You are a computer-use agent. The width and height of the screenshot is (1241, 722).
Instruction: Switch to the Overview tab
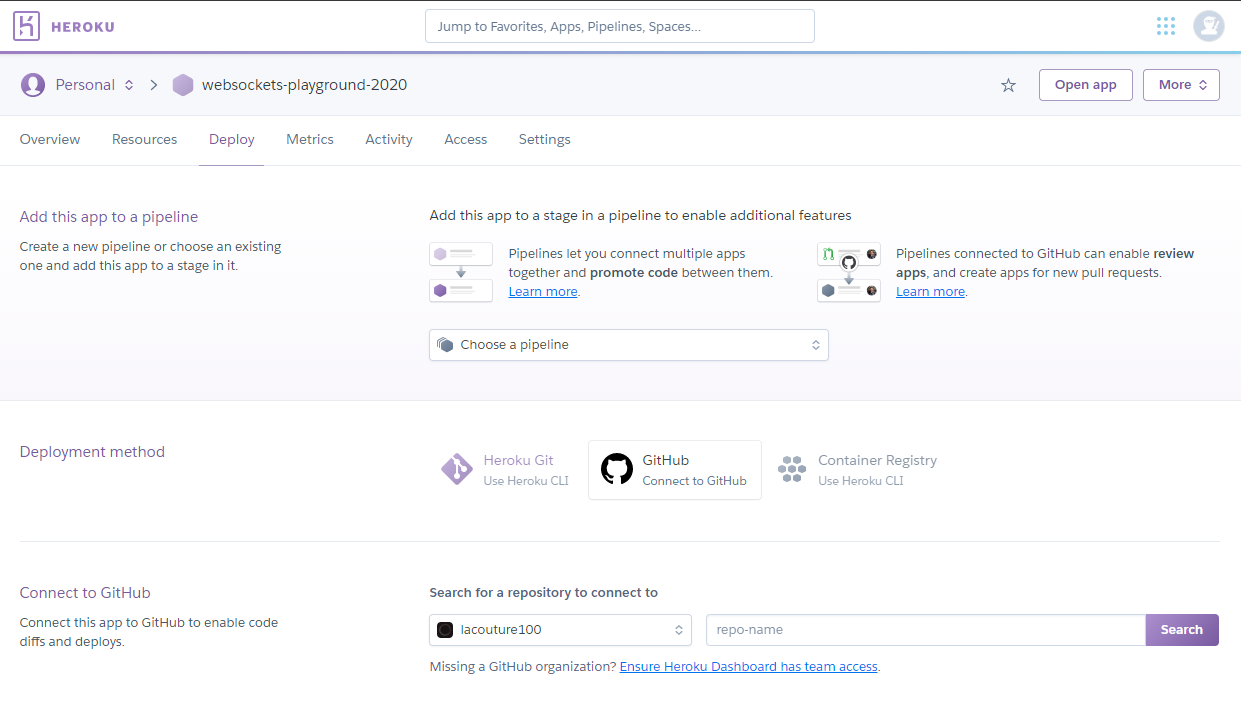[x=50, y=140]
